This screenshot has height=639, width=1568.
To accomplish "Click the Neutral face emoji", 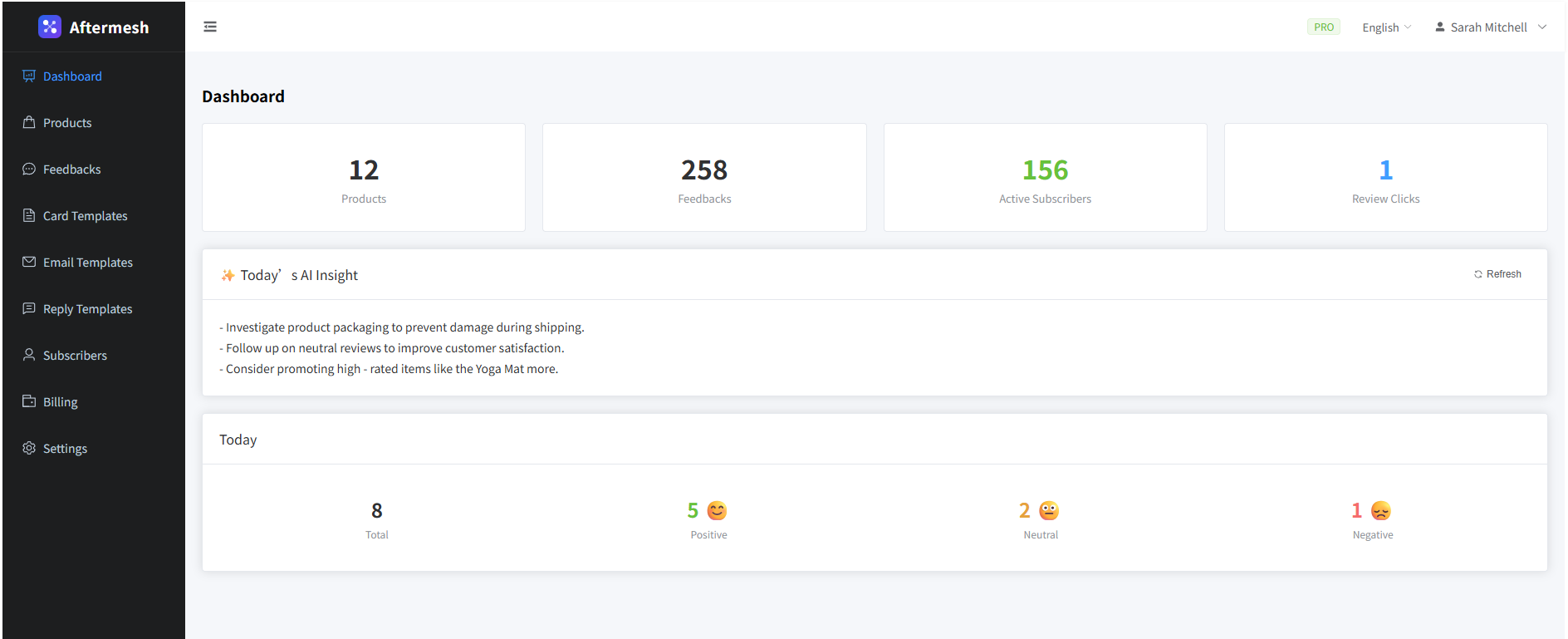I will [x=1049, y=510].
